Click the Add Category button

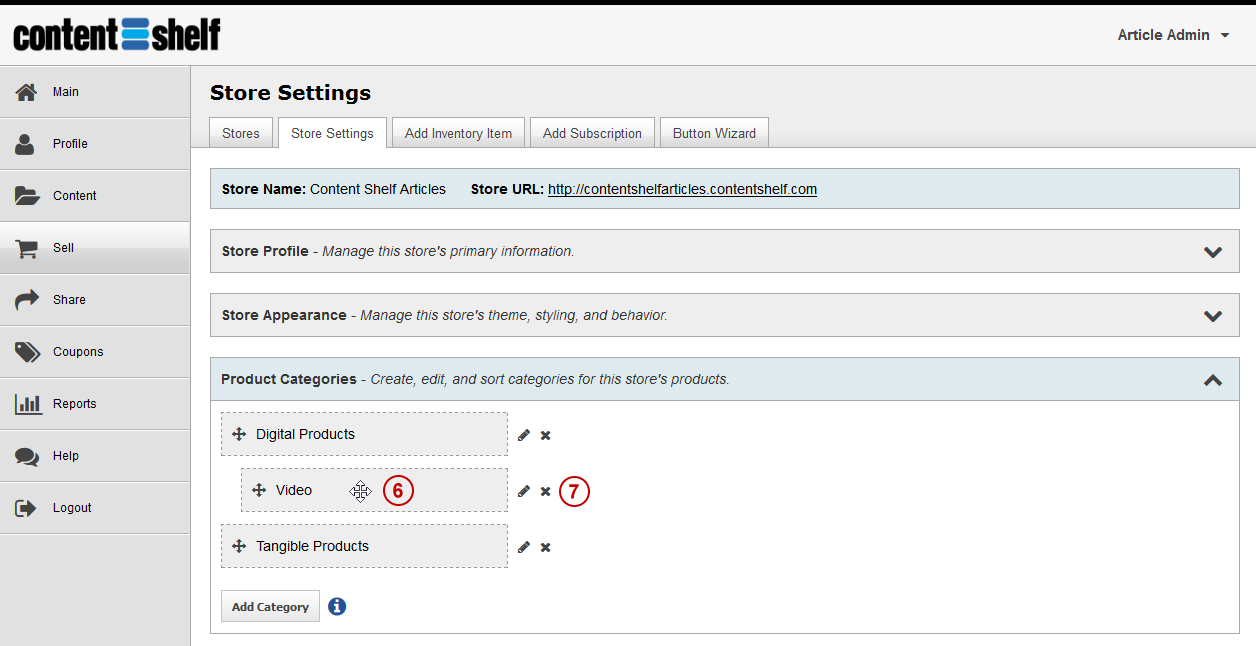point(270,606)
